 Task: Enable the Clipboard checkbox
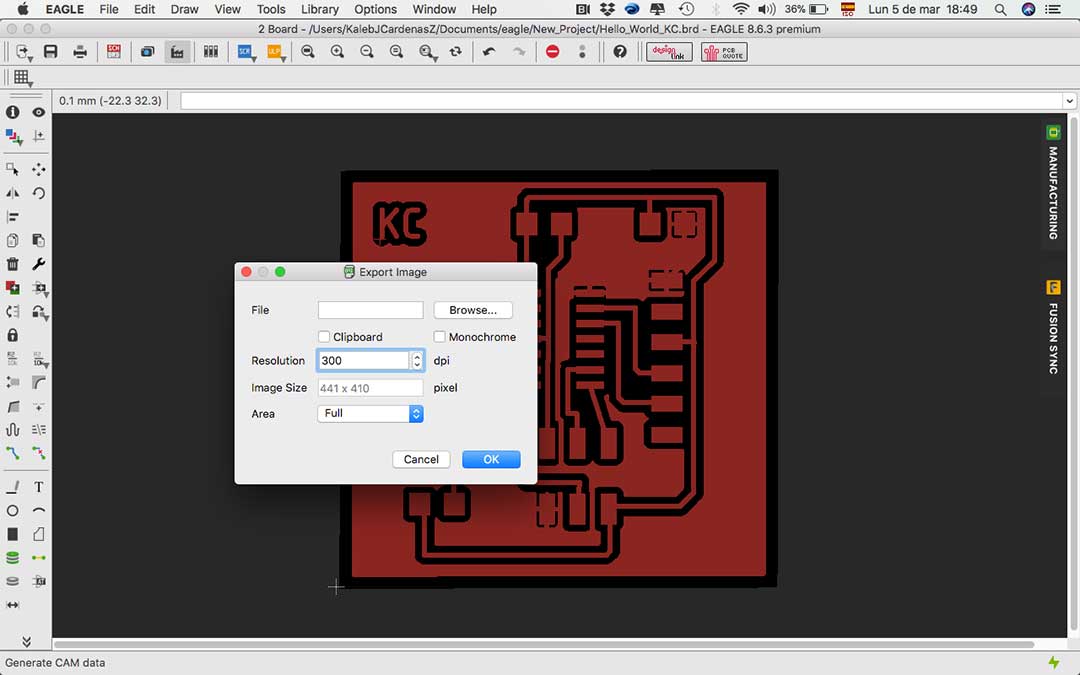tap(324, 337)
